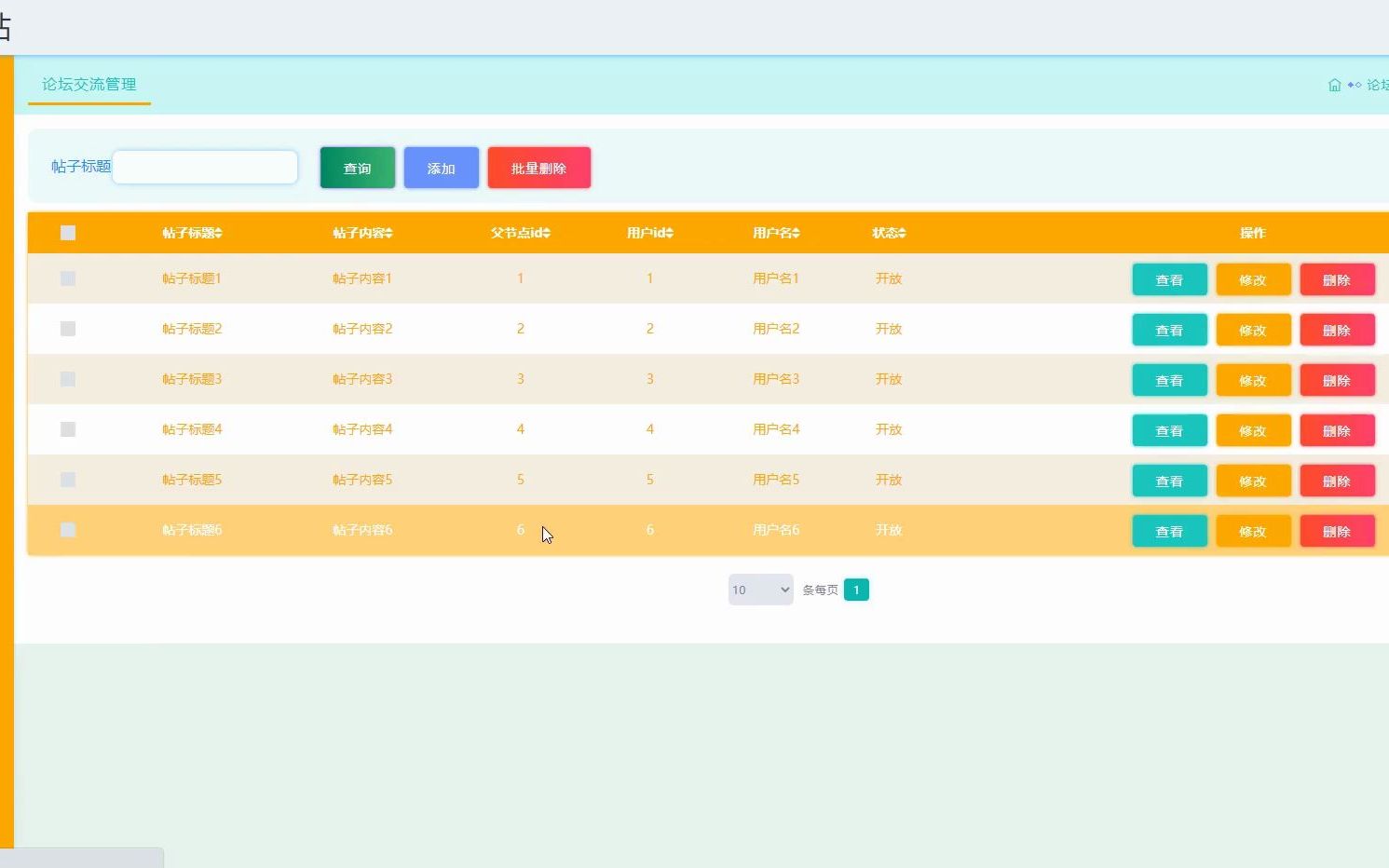Click the 帖子内容6 cell
Screen dimensions: 1389x868
363,530
